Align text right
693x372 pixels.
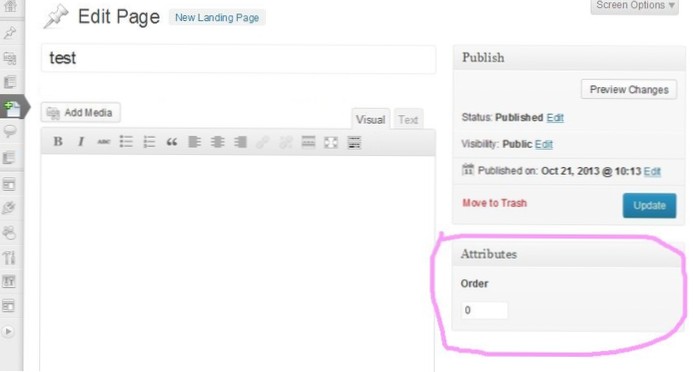pos(240,142)
